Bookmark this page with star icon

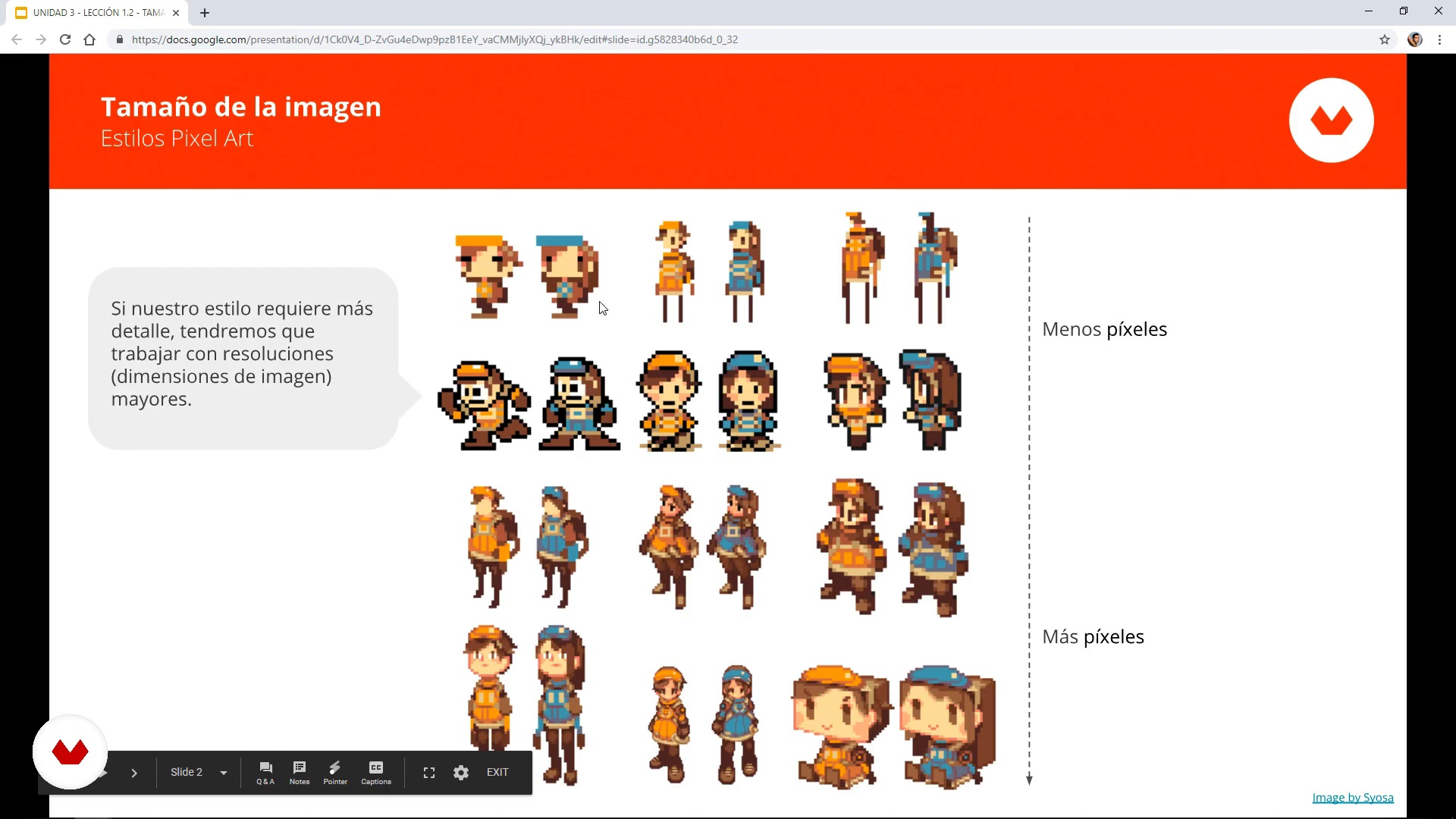click(x=1385, y=39)
